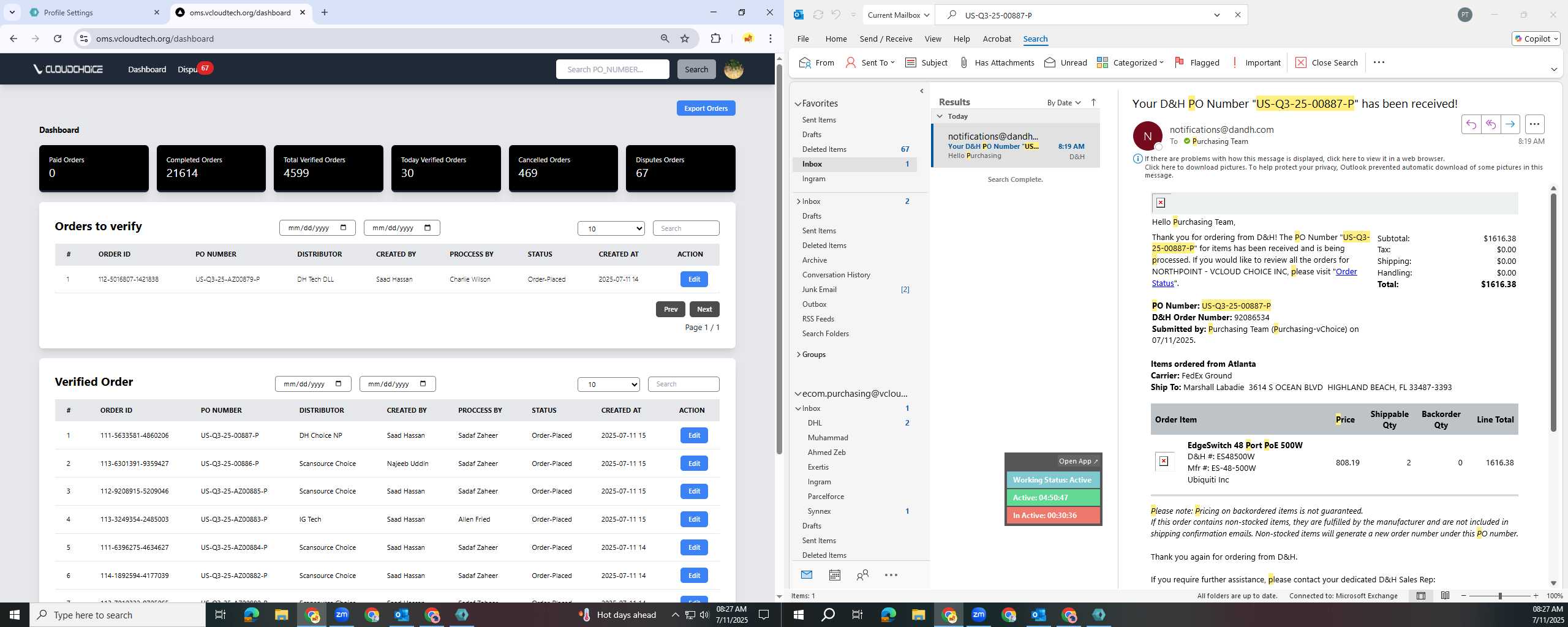The height and width of the screenshot is (627, 1568).
Task: Forward the D&H email
Action: click(1510, 124)
